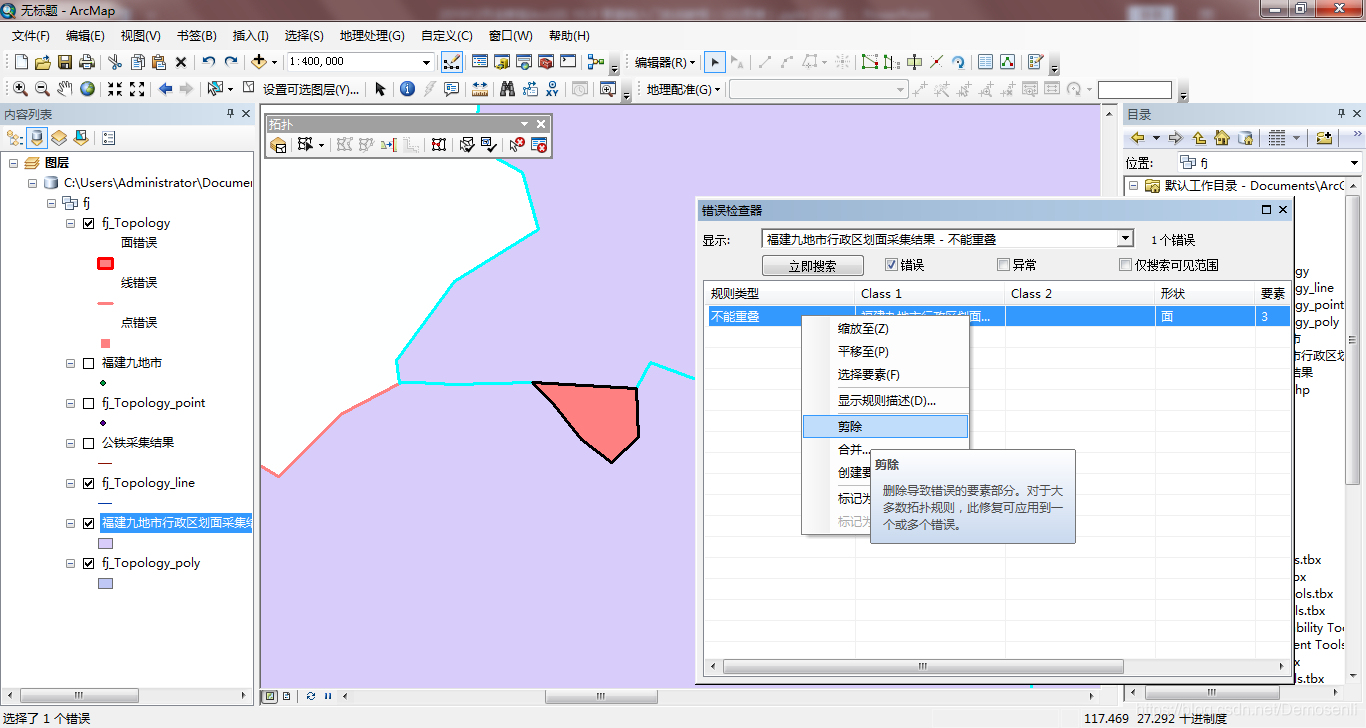
Task: Toggle visibility of fj_Topology layer
Action: point(88,223)
